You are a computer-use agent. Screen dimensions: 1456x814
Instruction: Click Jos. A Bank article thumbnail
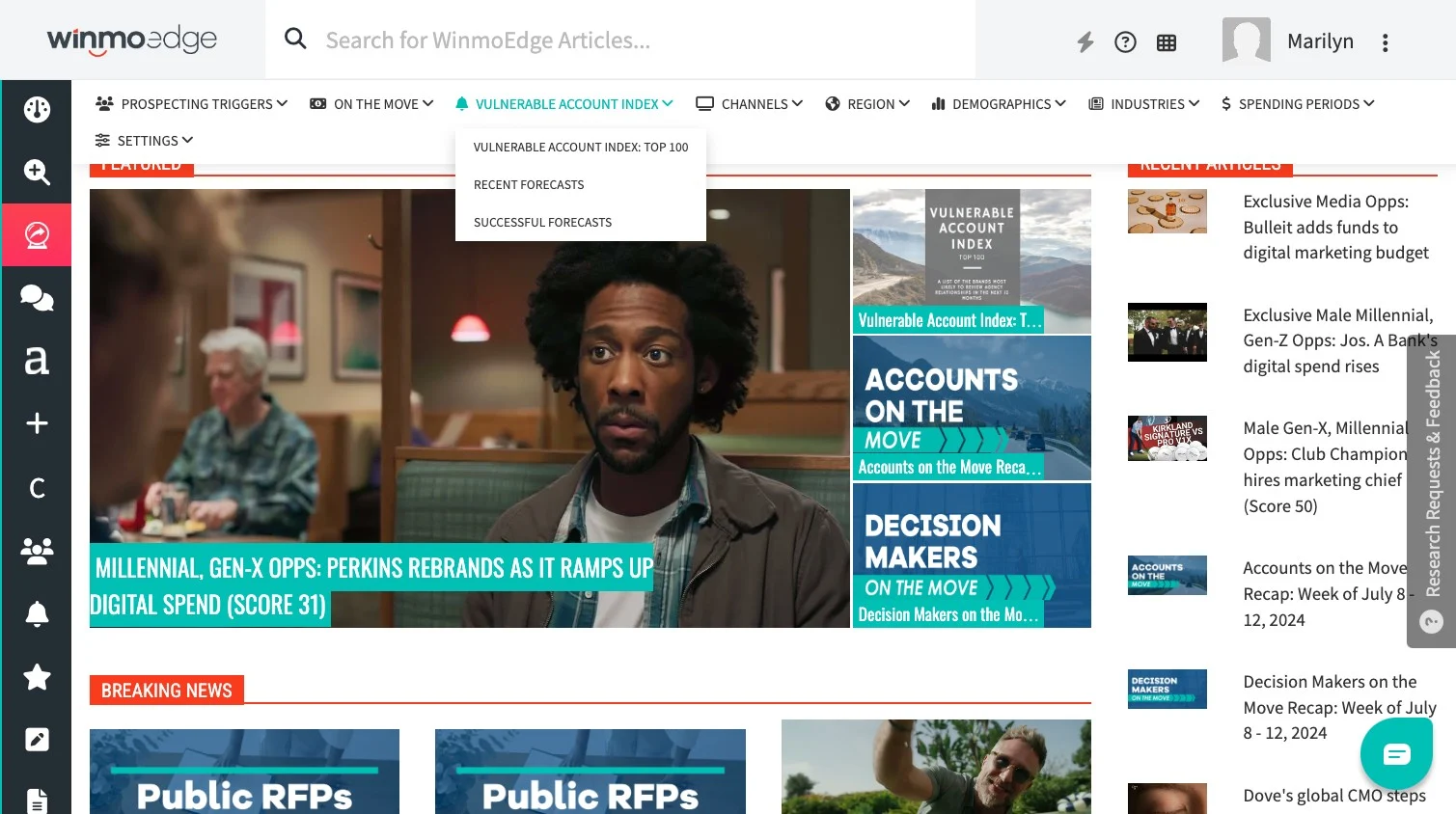tap(1168, 333)
